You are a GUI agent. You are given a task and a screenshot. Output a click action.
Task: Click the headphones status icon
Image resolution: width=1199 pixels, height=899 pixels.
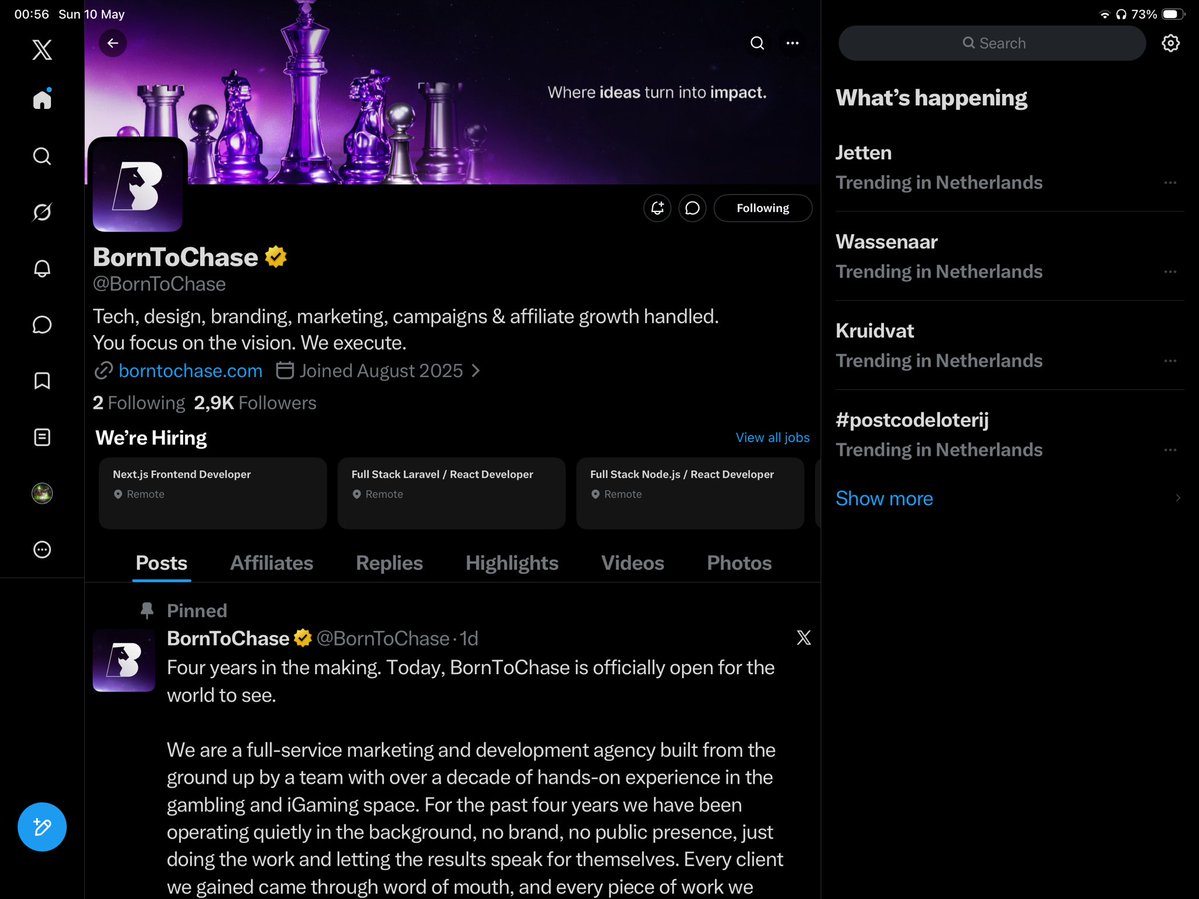pos(1121,14)
